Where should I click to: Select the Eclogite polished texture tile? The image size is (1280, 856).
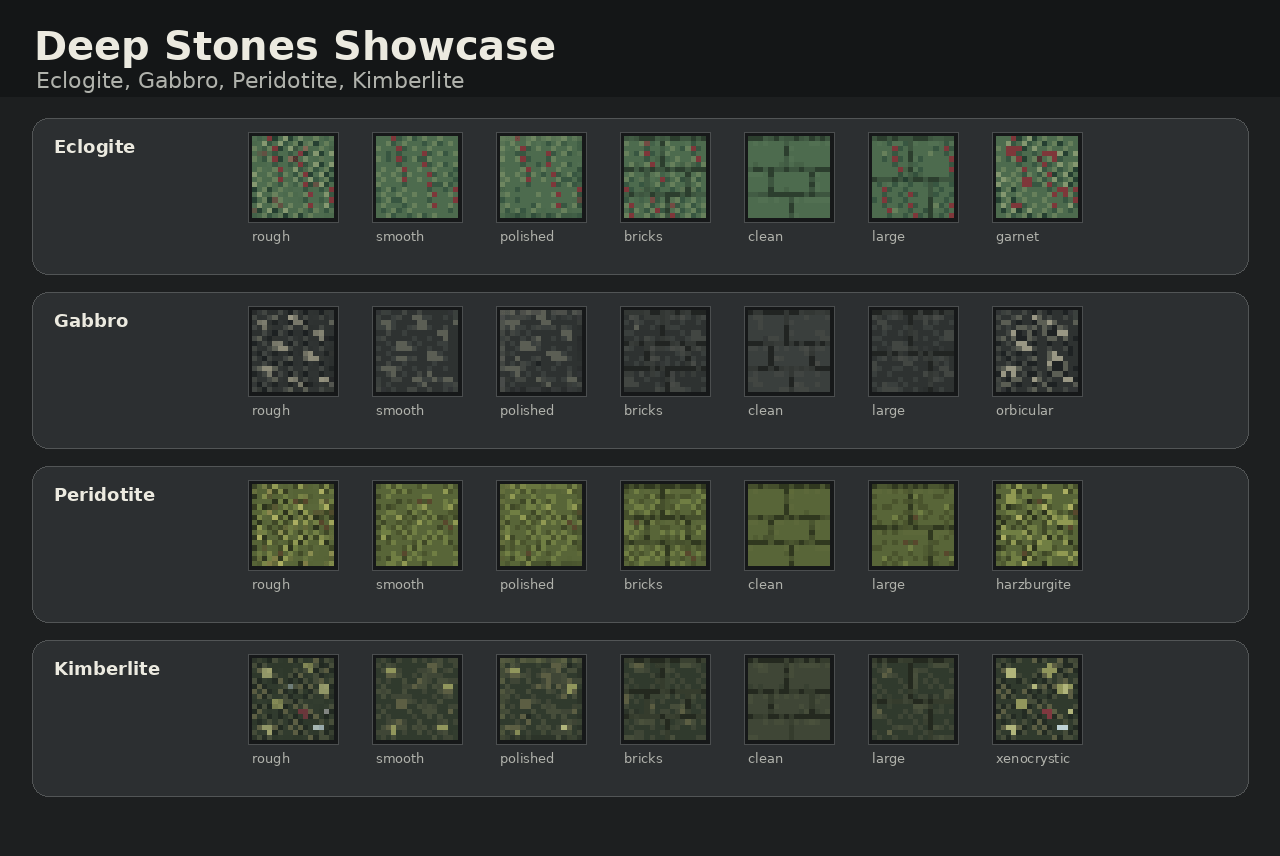tap(541, 177)
